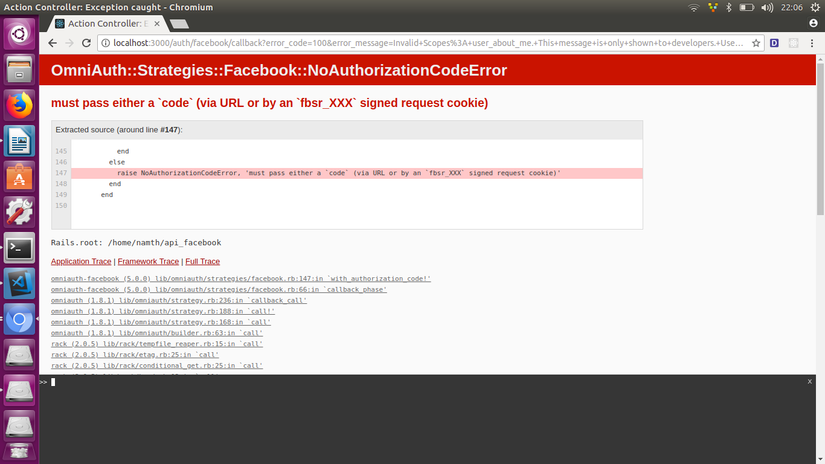
Task: Open Firefox from the dock
Action: pos(19,105)
